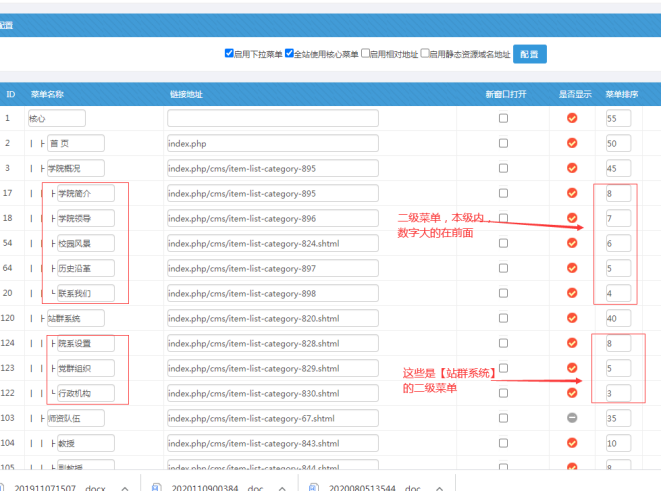
Task: Enable gray hidden icon for 师资队伍 row
Action: (x=572, y=418)
